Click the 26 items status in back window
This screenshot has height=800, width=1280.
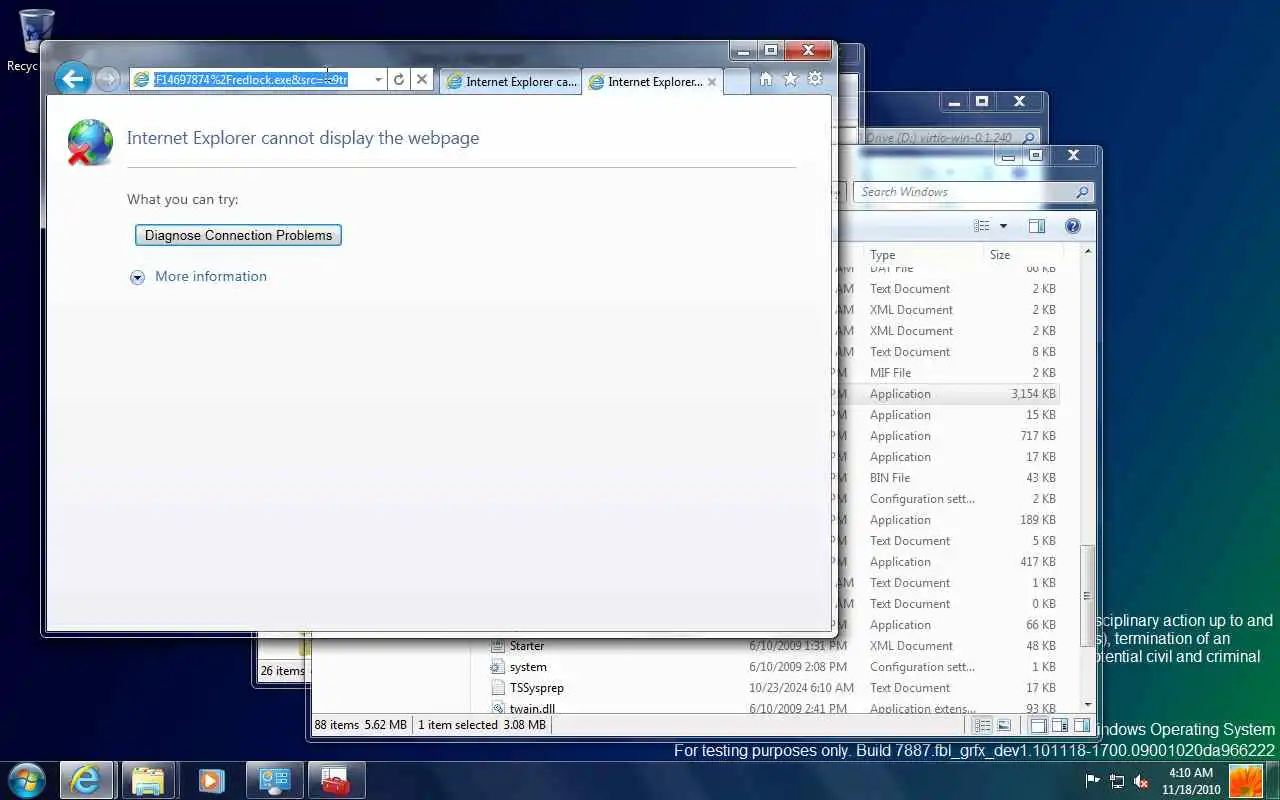[282, 671]
